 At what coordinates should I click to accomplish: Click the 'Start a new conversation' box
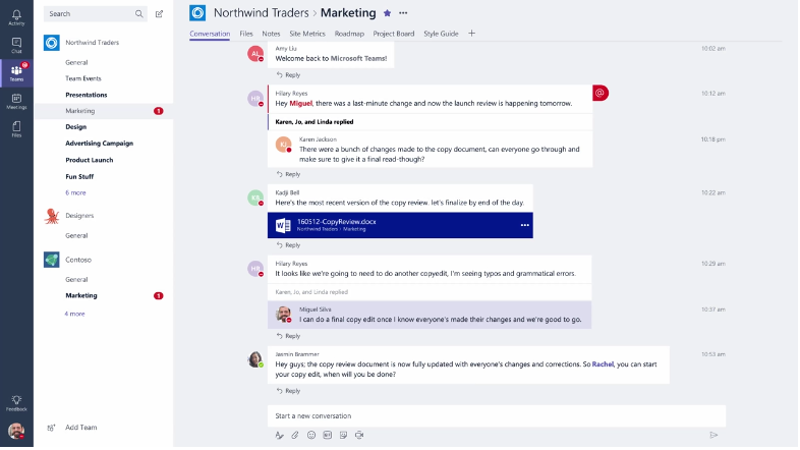point(496,416)
